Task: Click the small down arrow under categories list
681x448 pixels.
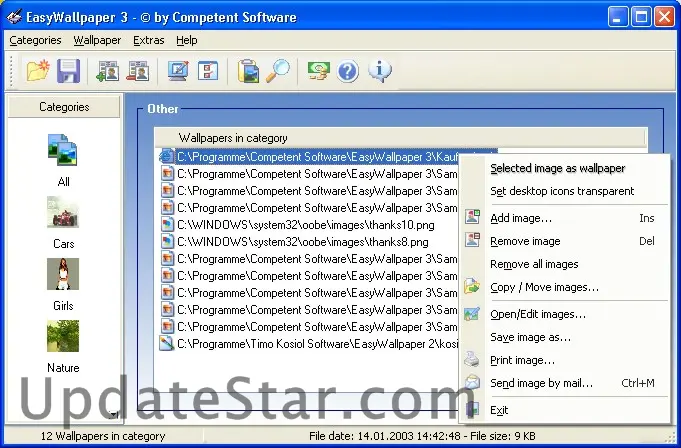Action: tap(113, 415)
